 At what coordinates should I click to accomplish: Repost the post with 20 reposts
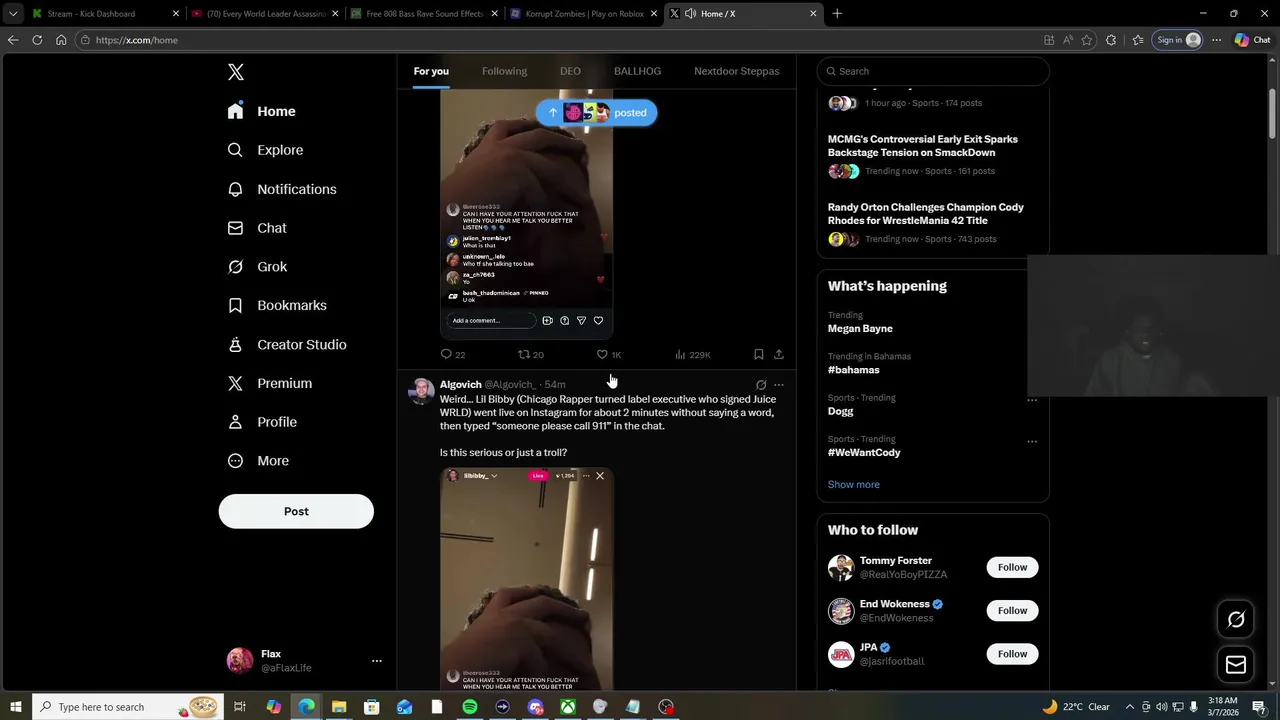(x=530, y=354)
